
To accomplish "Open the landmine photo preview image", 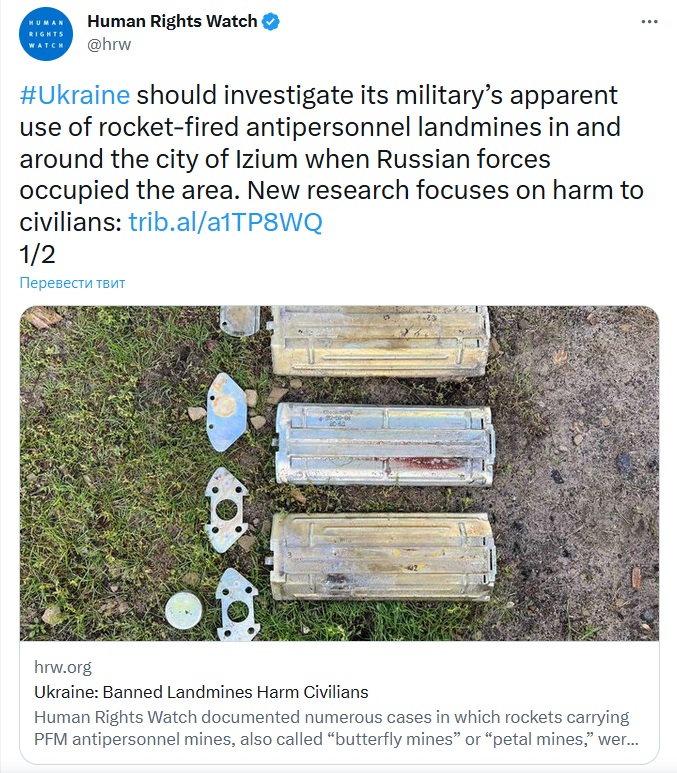I will (339, 472).
